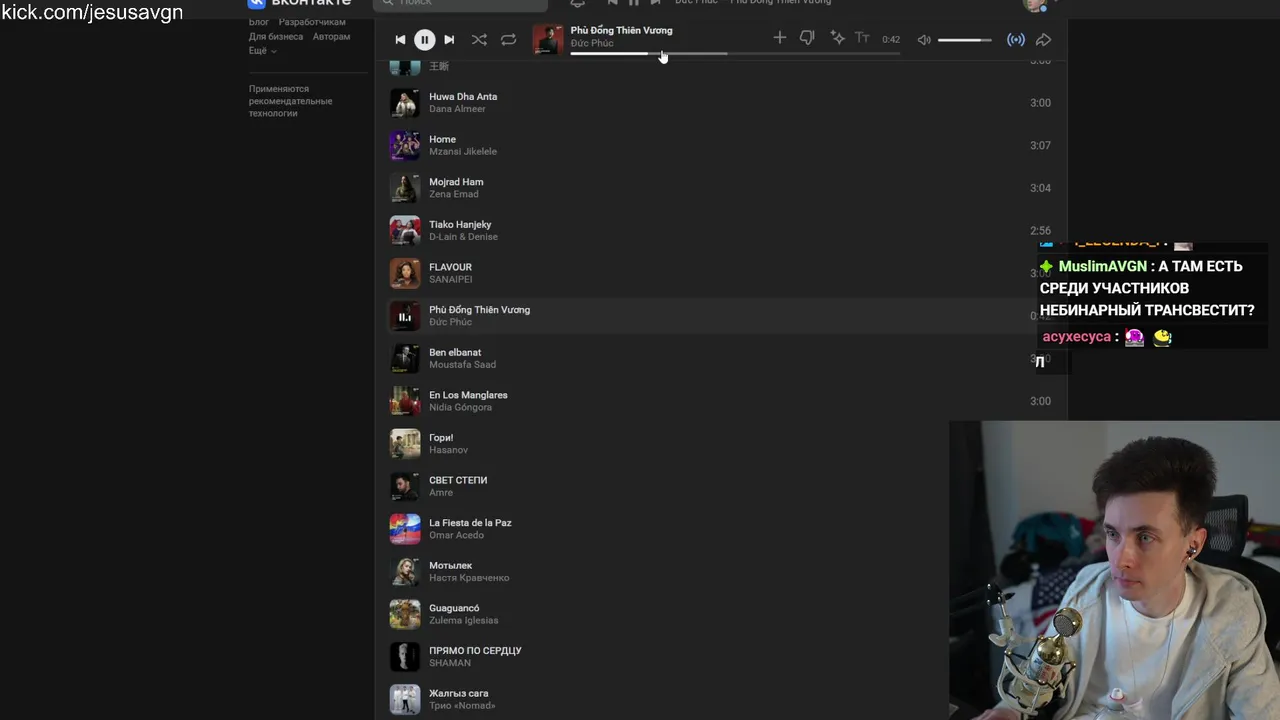Click асухесуса username in chat
The image size is (1280, 720).
tap(1076, 337)
